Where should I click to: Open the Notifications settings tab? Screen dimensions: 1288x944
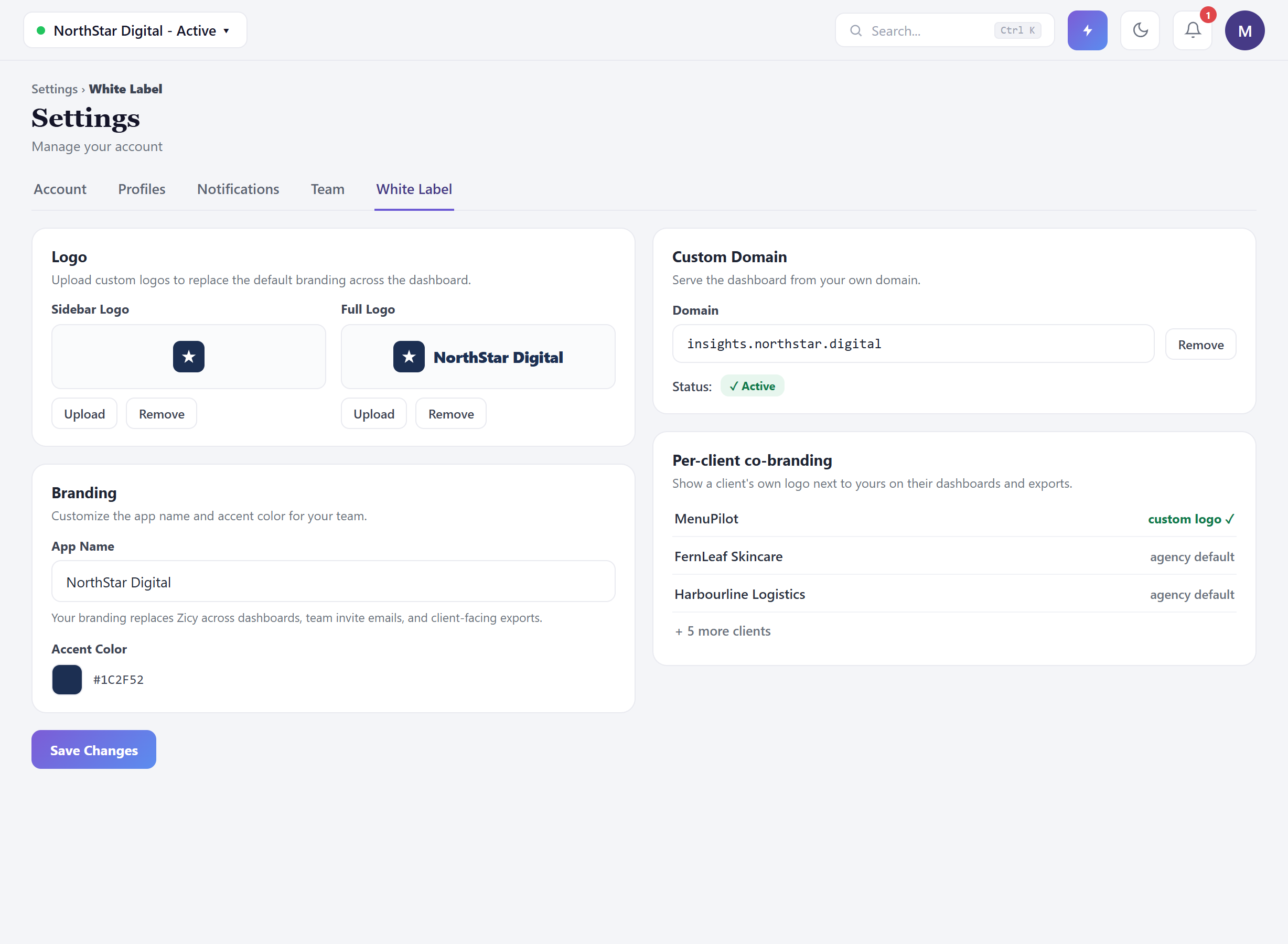coord(238,189)
